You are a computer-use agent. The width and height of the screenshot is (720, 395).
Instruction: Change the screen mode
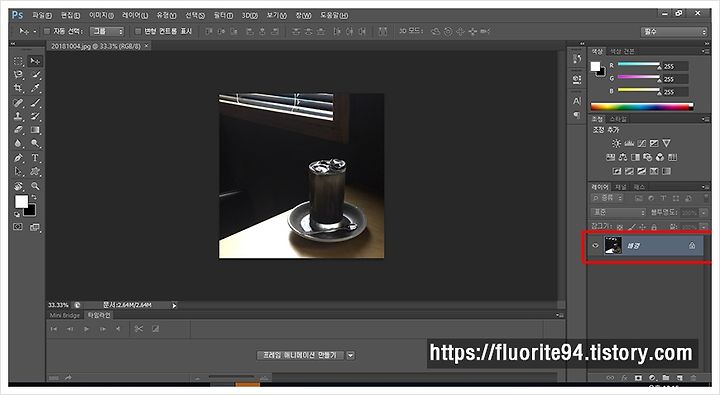[34, 227]
